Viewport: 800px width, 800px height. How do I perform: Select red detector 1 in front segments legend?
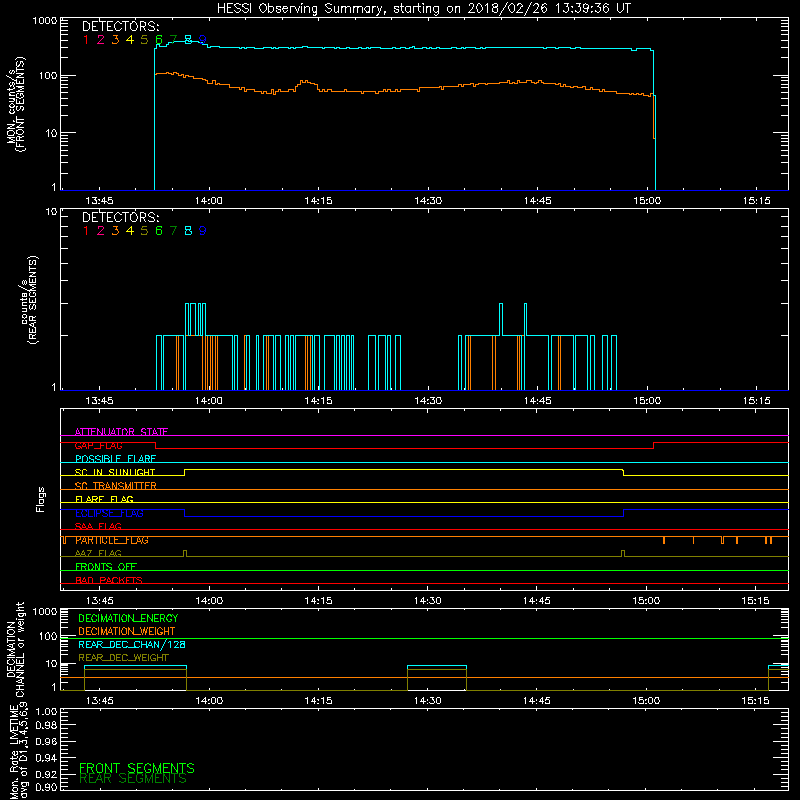pyautogui.click(x=86, y=40)
